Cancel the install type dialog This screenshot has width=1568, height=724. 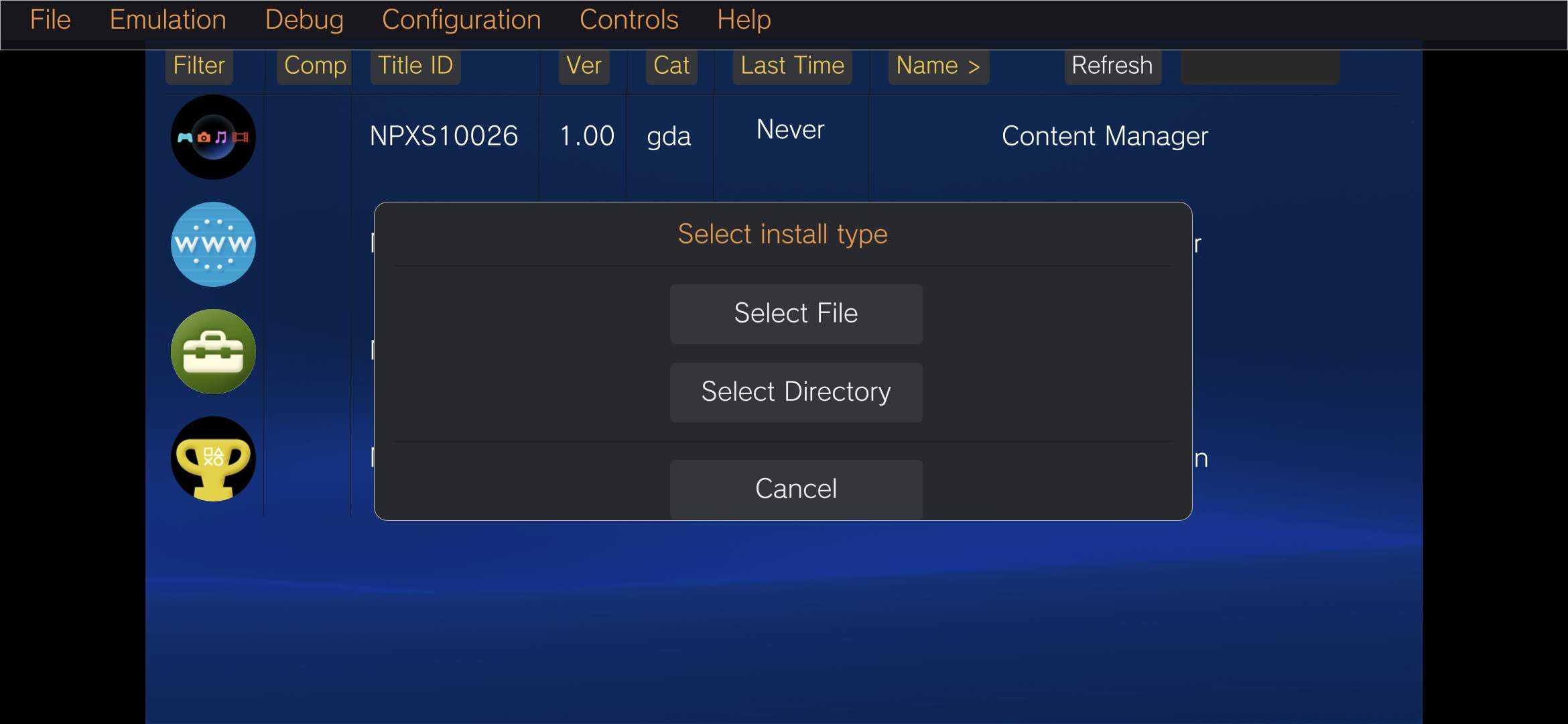click(x=796, y=489)
